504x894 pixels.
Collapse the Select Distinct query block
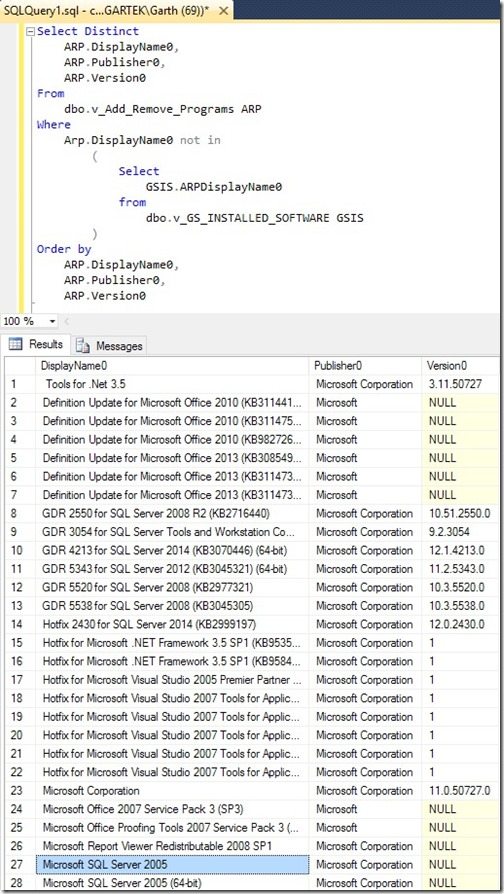pyautogui.click(x=30, y=31)
